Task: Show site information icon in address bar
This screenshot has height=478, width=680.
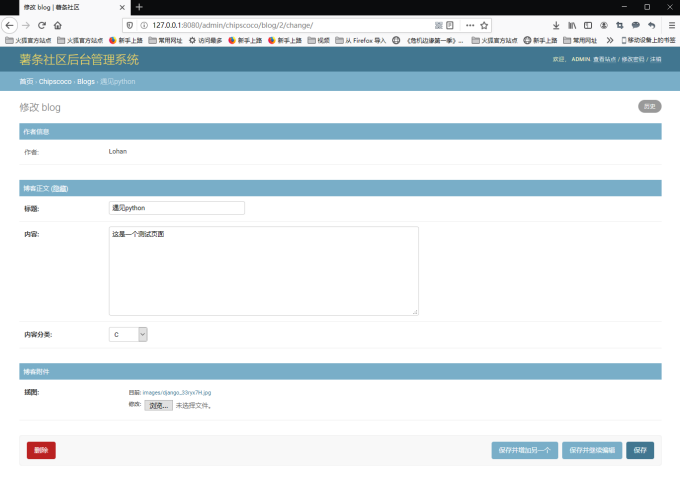Action: tap(144, 25)
